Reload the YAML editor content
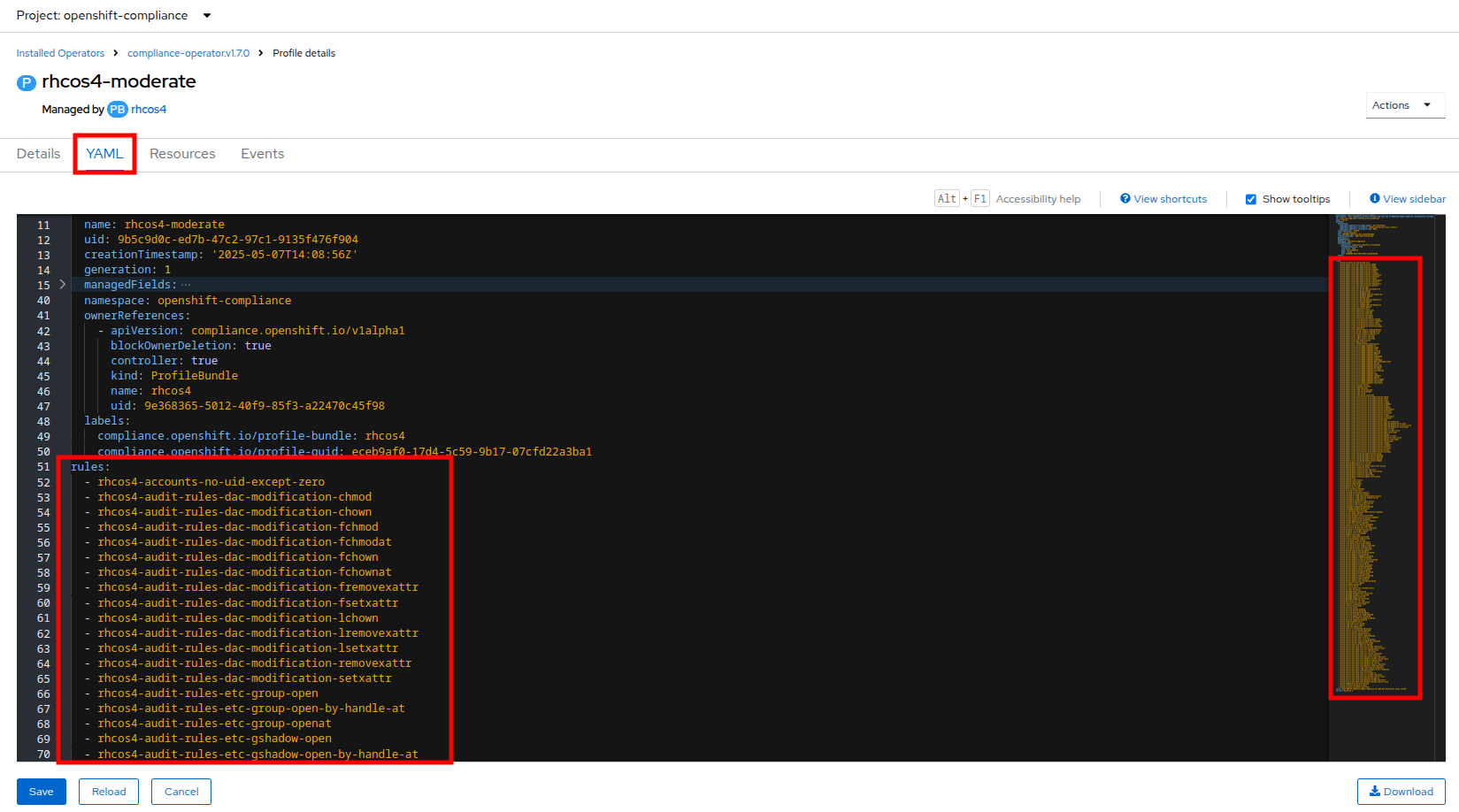This screenshot has height=812, width=1459. click(x=109, y=792)
